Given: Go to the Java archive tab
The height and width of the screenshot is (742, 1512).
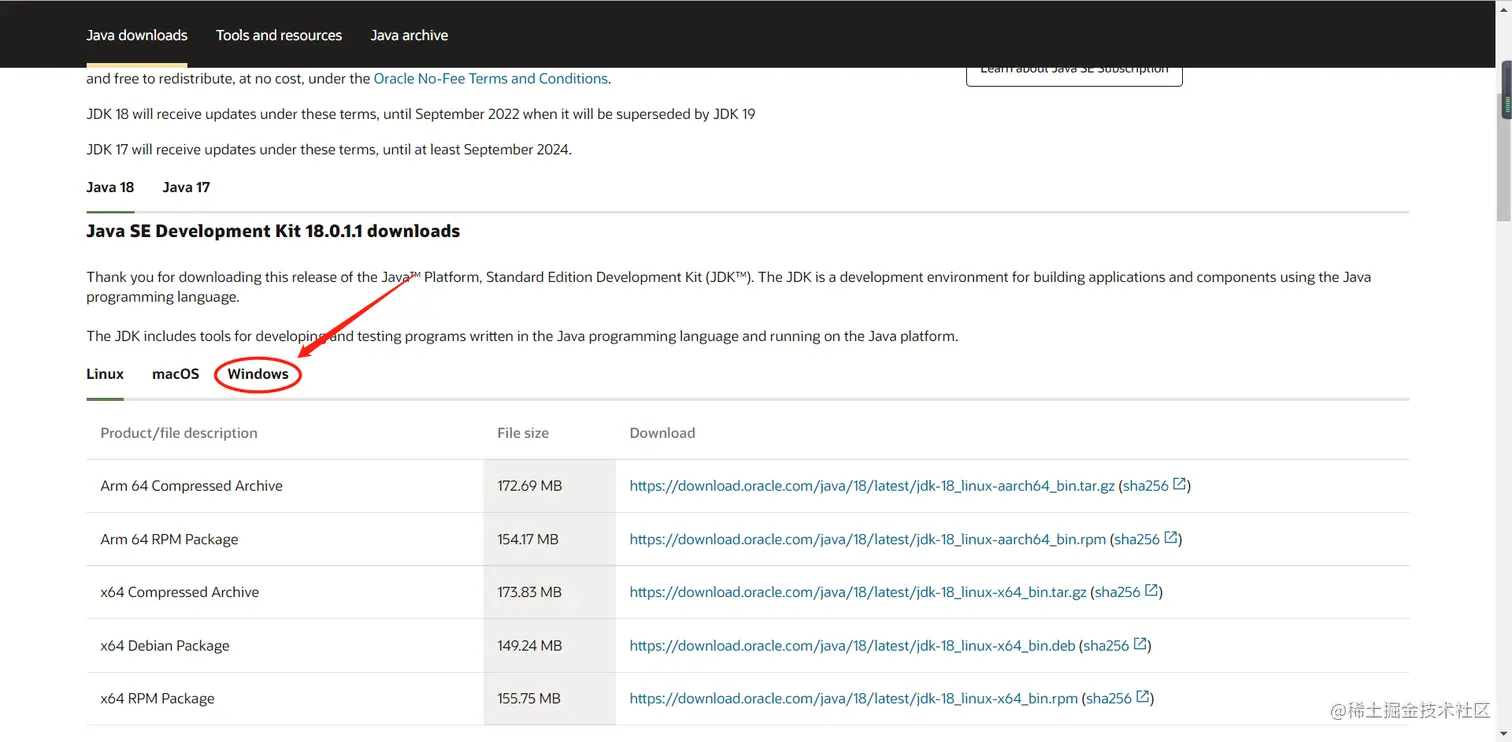Looking at the screenshot, I should click(x=409, y=35).
